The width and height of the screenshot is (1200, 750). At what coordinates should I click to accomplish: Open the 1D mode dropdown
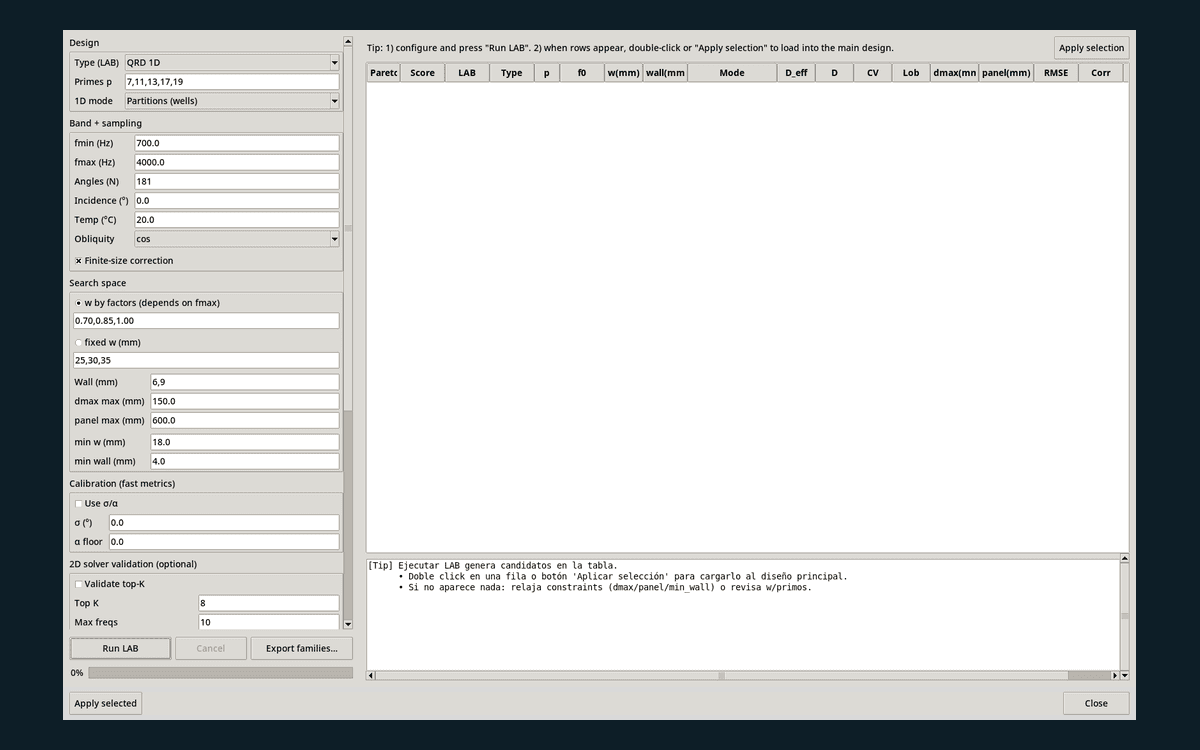(x=232, y=101)
